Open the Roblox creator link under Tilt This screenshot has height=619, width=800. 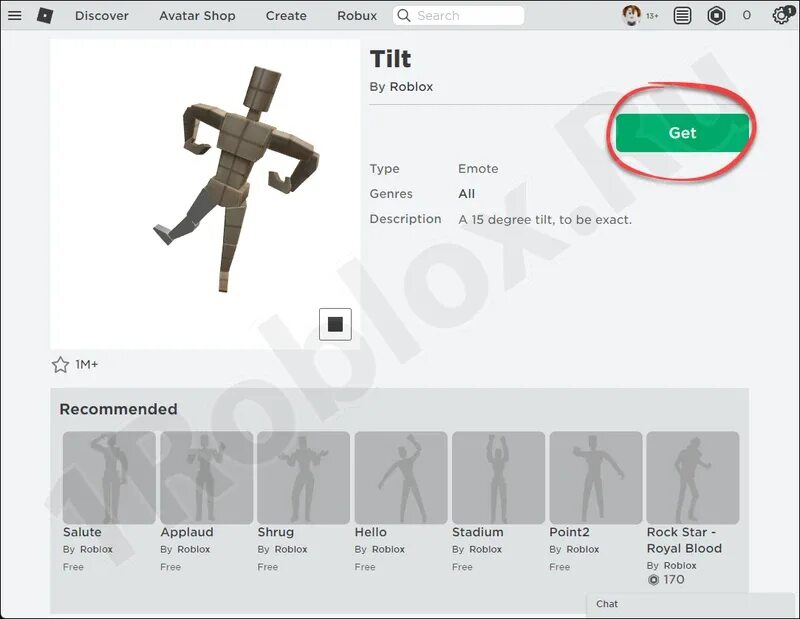tap(411, 87)
